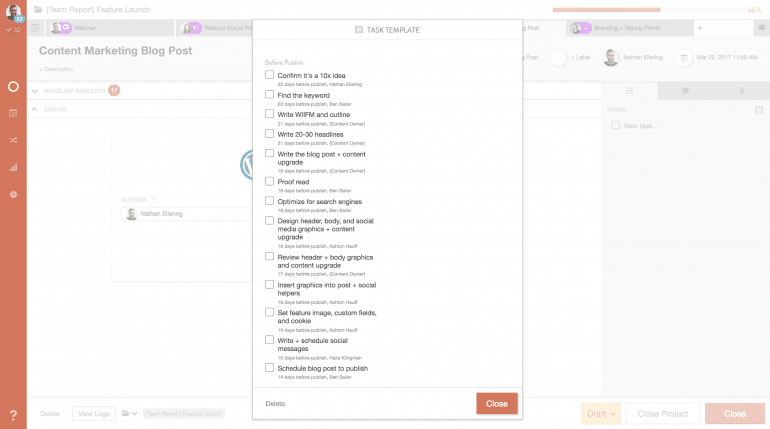Screen dimensions: 770x429
Task: Check 'Optimize for search engines' task
Action: click(269, 201)
